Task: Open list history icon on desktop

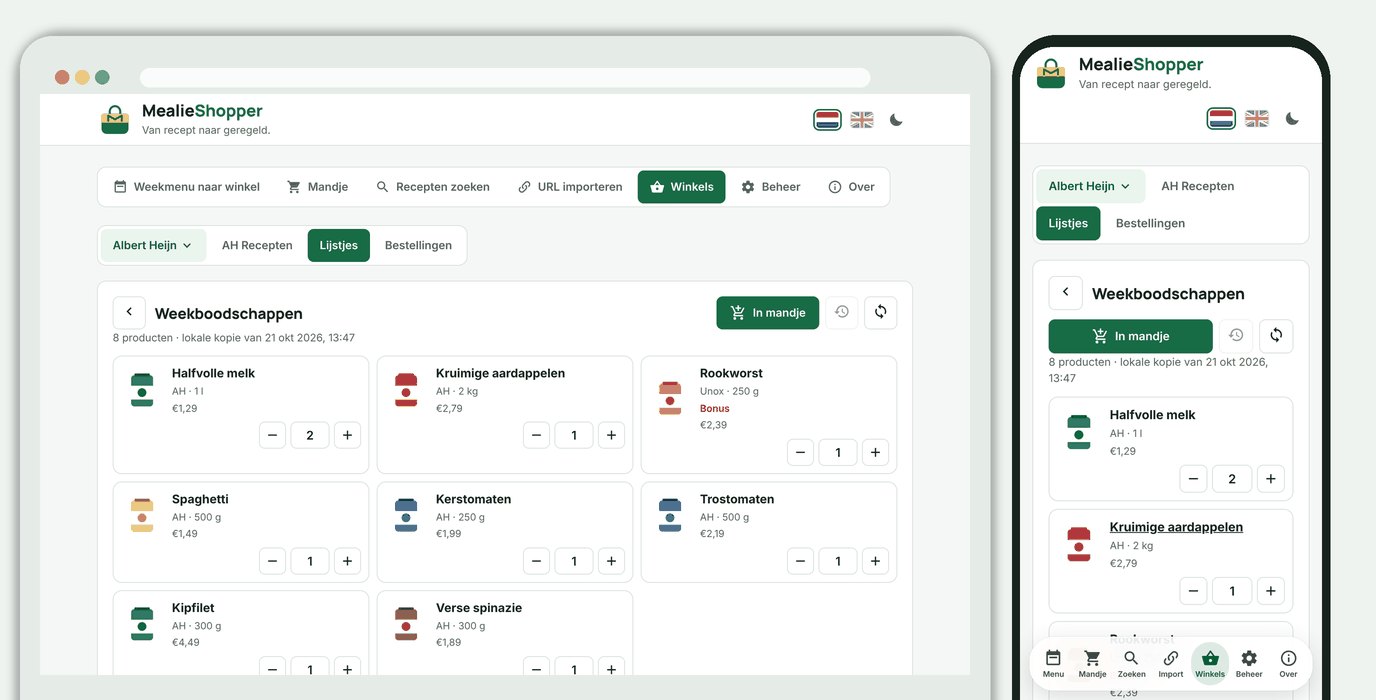Action: click(x=842, y=312)
